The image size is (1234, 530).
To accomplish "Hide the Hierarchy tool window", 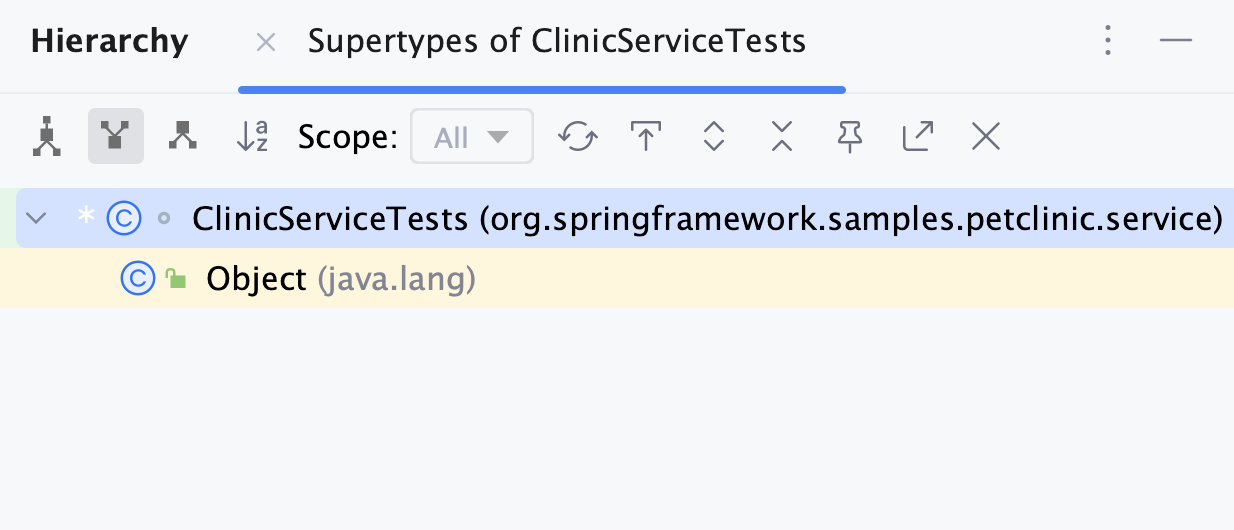I will pos(1176,41).
